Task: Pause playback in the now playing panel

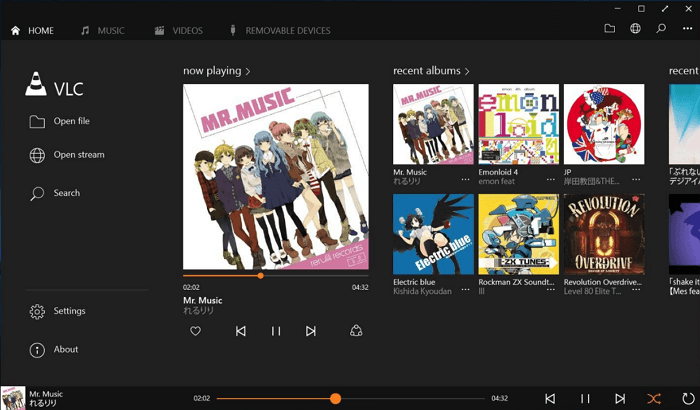Action: point(276,331)
